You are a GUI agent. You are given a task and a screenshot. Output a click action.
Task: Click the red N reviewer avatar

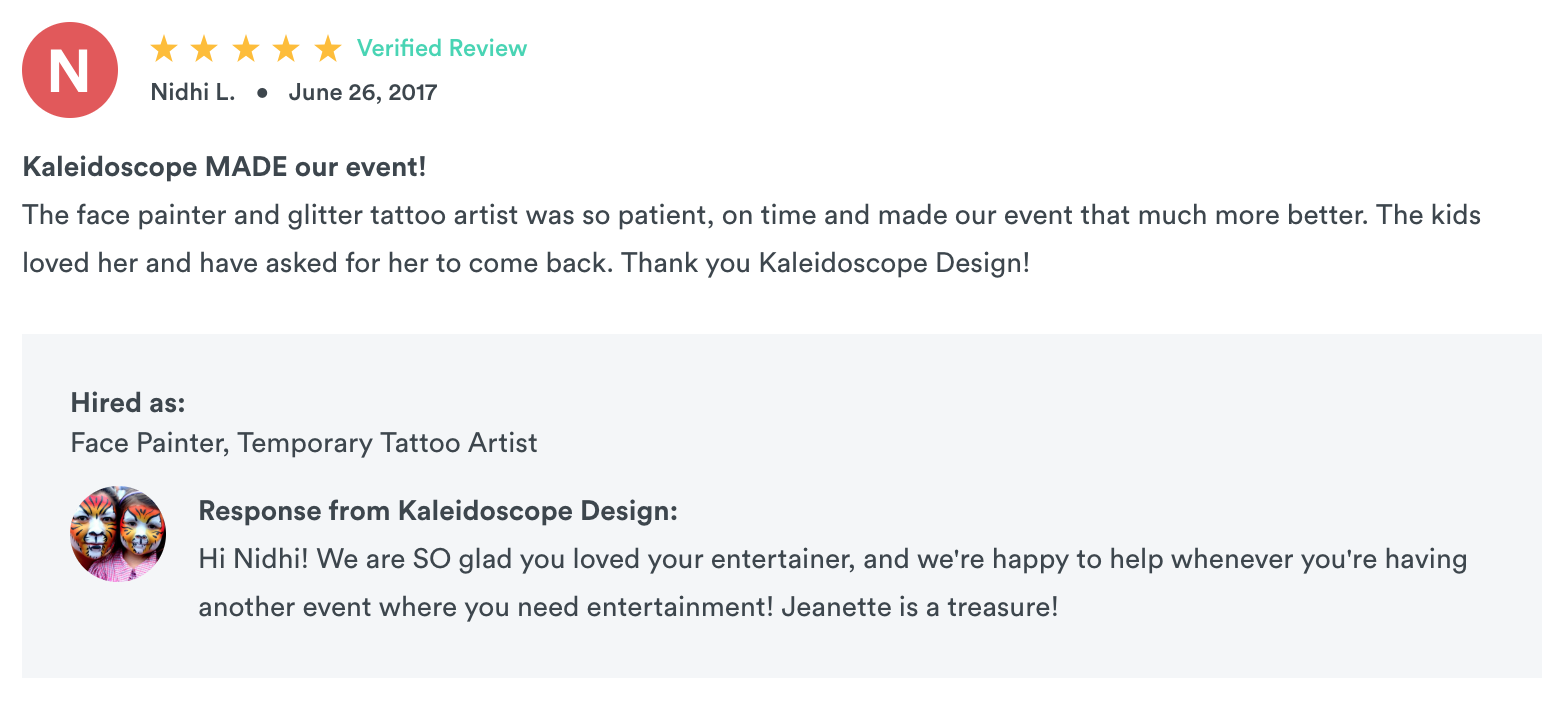[x=69, y=69]
